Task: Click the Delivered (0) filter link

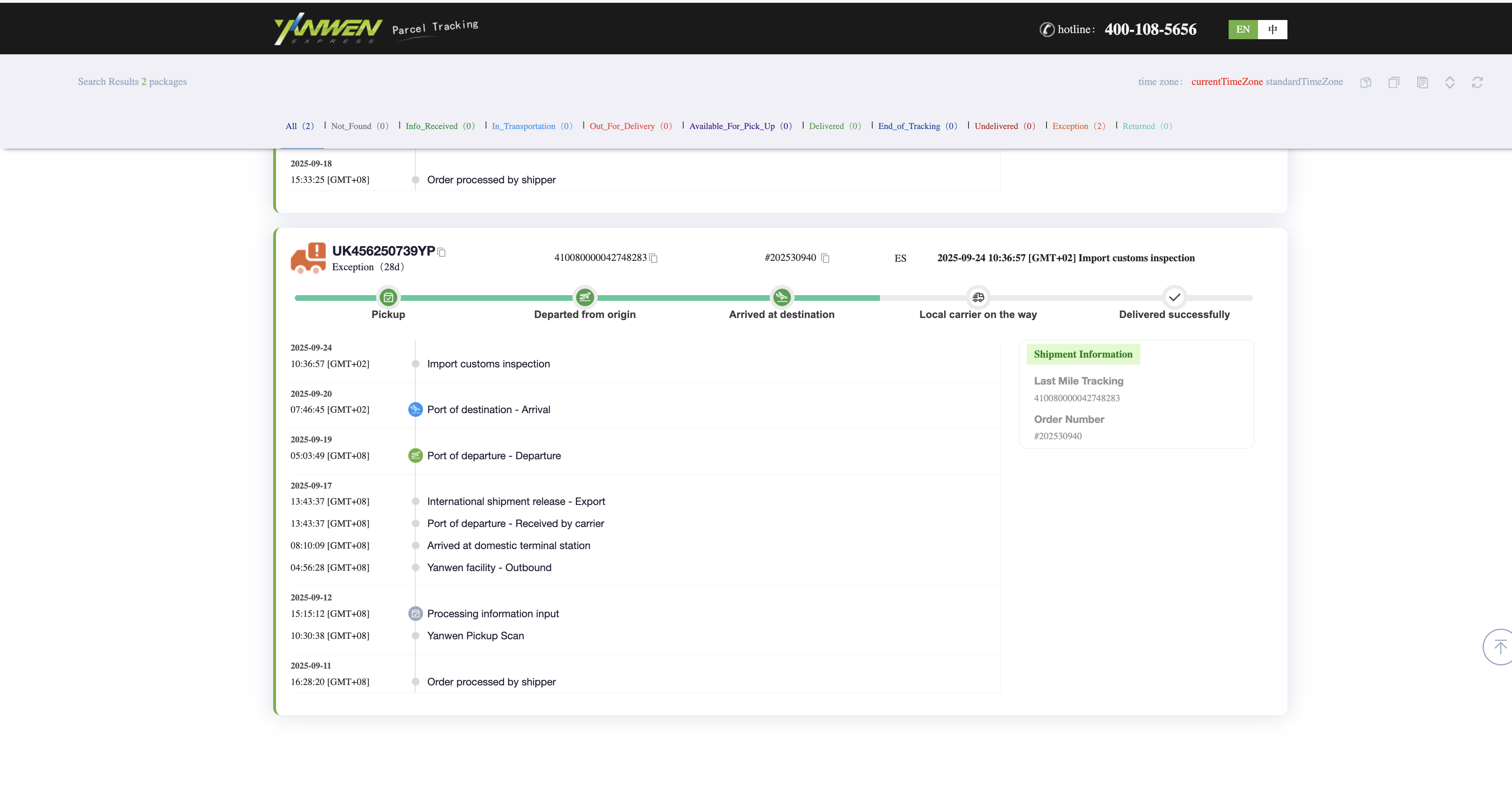Action: [834, 126]
